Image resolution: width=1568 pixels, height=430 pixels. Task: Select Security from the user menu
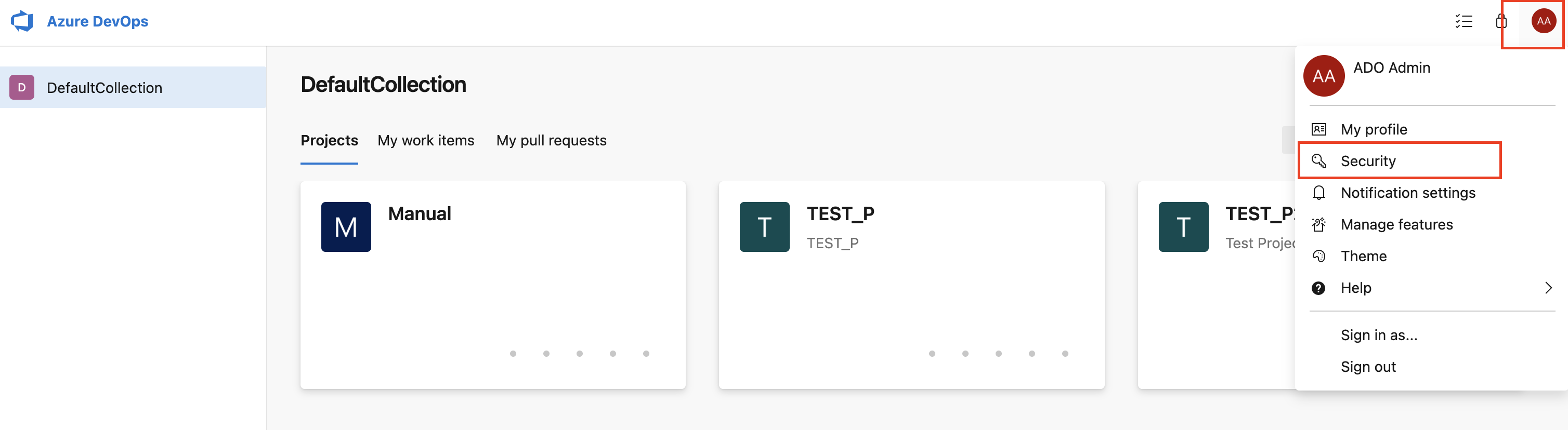coord(1368,161)
